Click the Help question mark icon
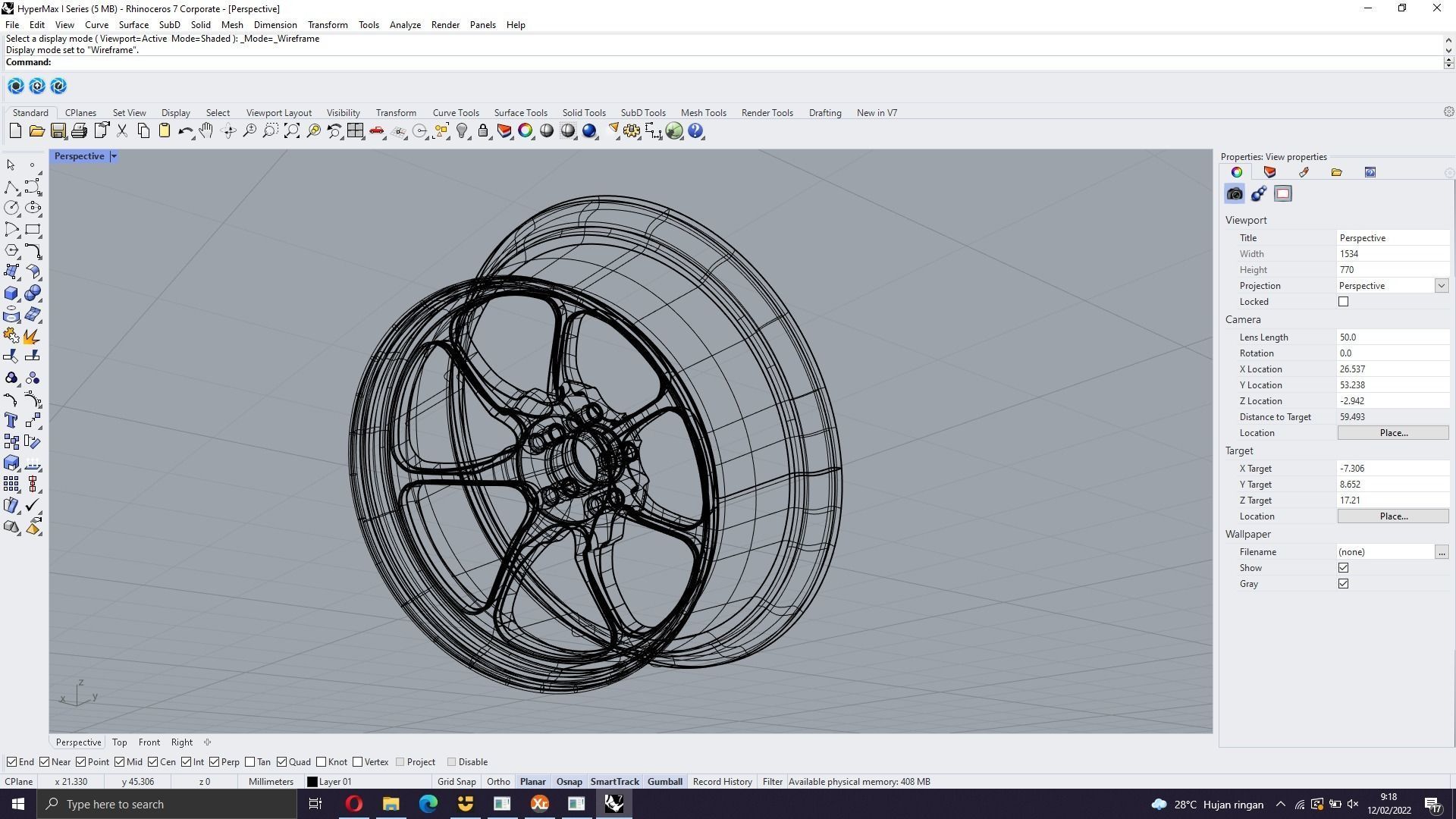Screen dimensions: 1456x819 click(695, 131)
